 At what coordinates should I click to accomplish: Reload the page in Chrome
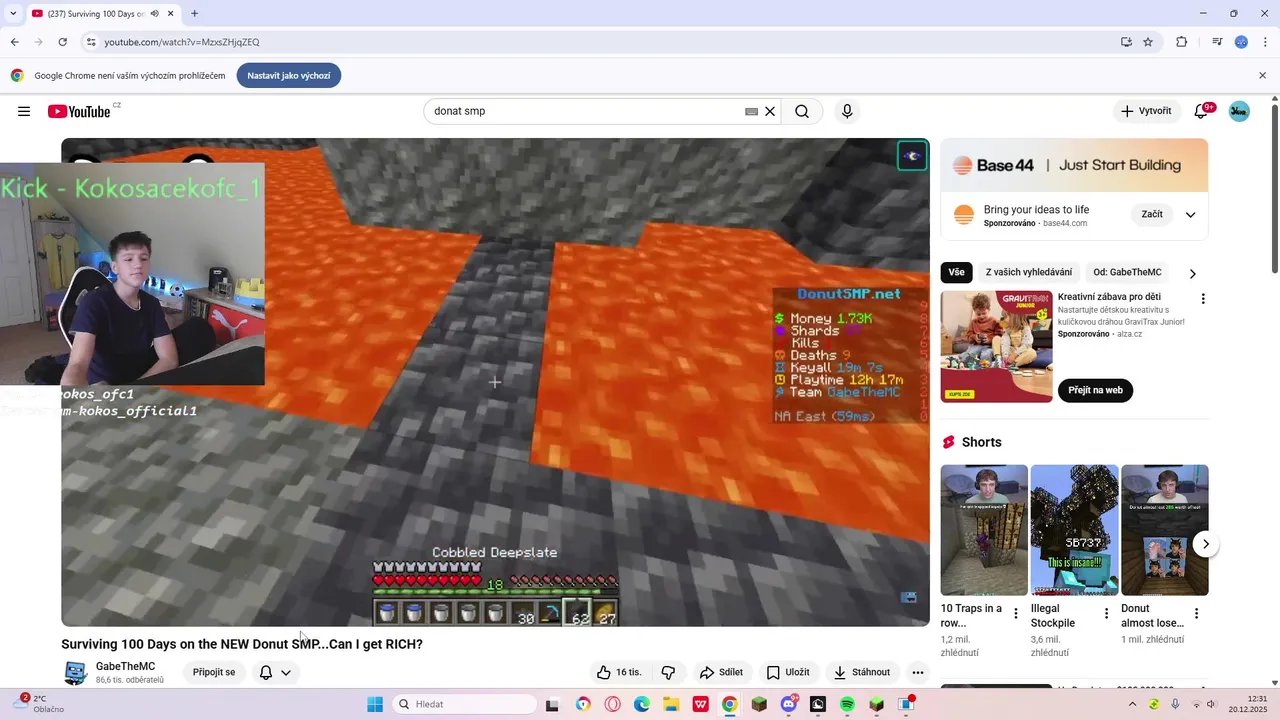pos(62,42)
